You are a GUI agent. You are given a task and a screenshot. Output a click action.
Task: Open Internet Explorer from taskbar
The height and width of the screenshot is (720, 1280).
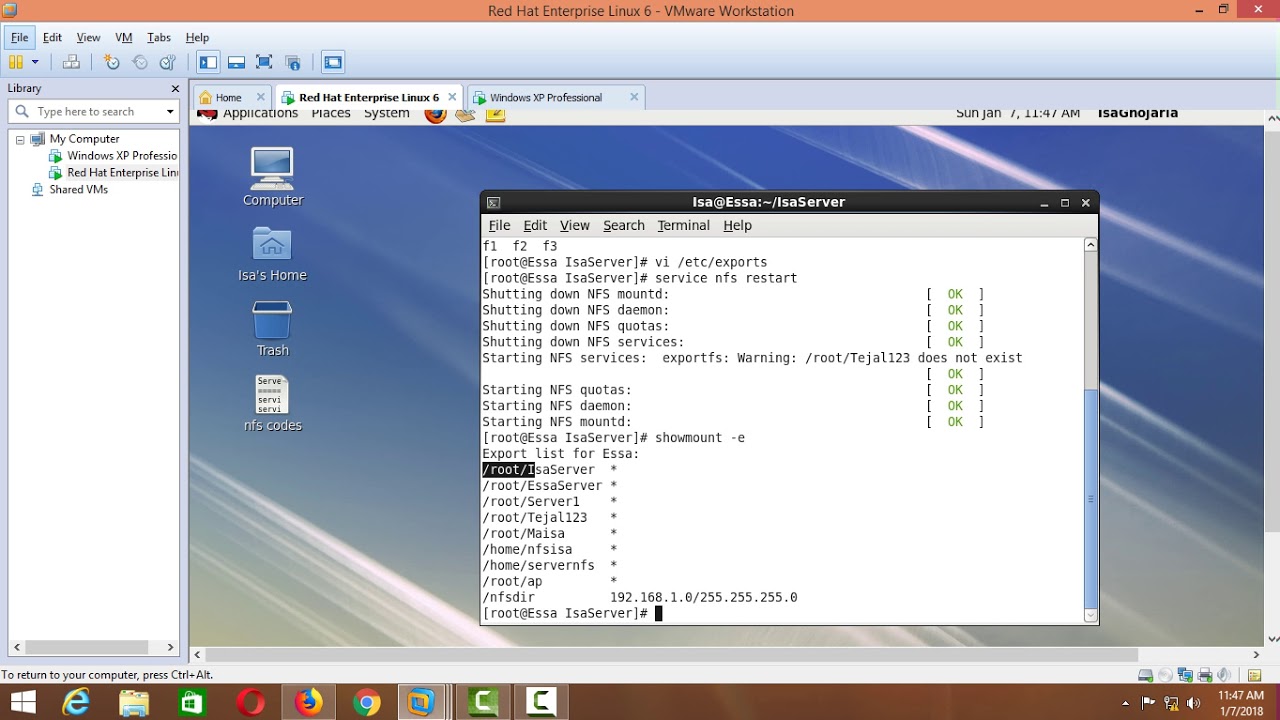tap(76, 703)
